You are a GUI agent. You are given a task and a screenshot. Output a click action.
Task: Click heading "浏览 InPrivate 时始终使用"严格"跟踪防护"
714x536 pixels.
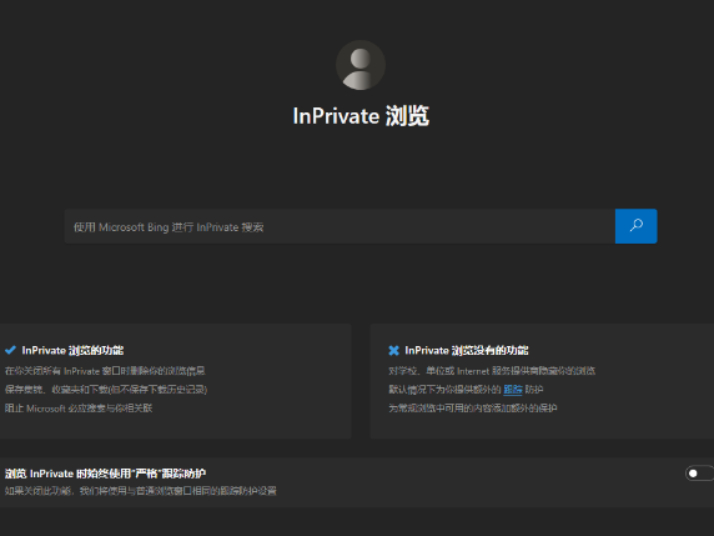pos(105,474)
